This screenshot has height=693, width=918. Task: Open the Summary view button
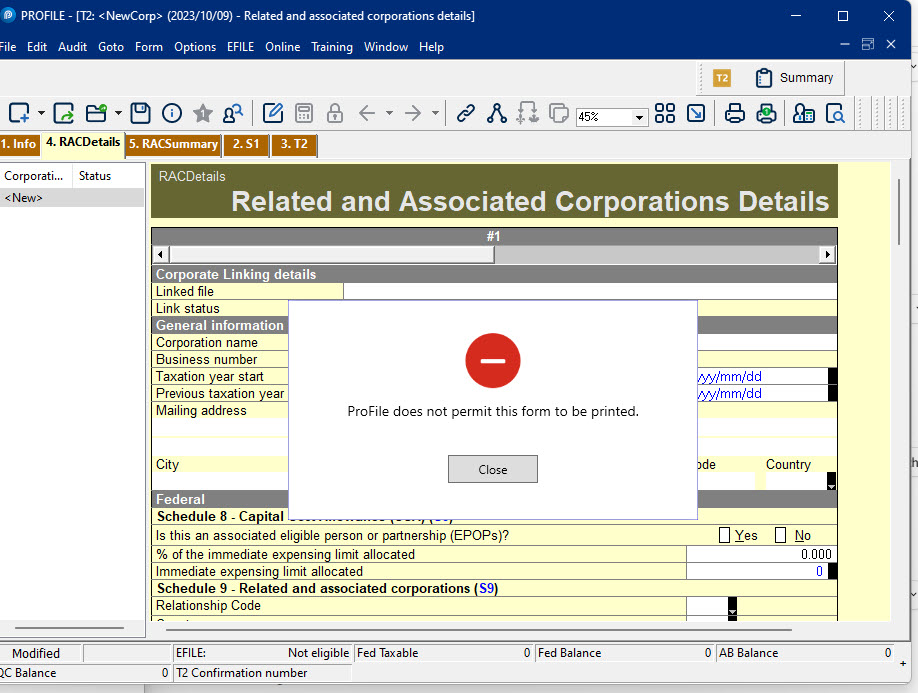click(x=794, y=78)
